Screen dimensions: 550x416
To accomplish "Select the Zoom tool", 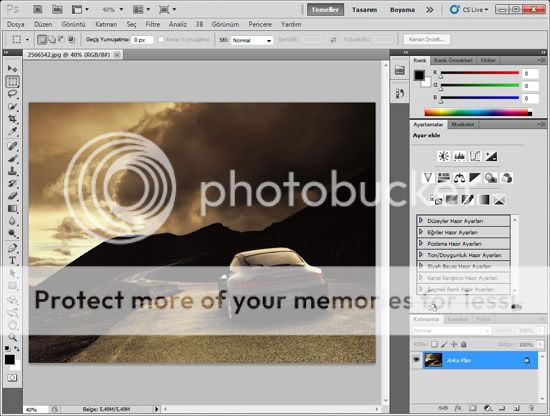I will click(x=12, y=337).
